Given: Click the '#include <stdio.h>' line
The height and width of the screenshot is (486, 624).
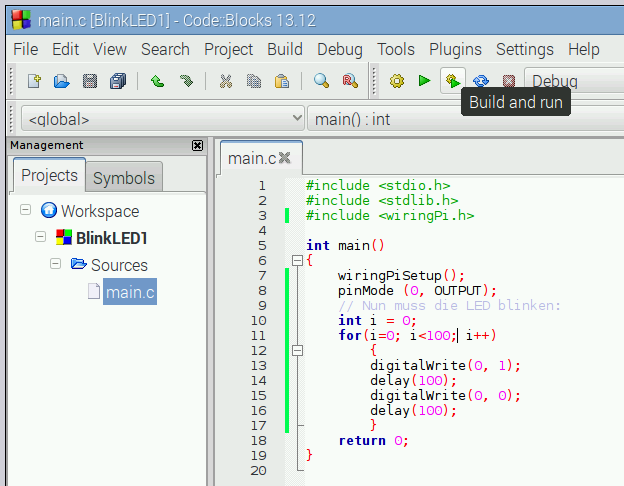Looking at the screenshot, I should [x=378, y=185].
